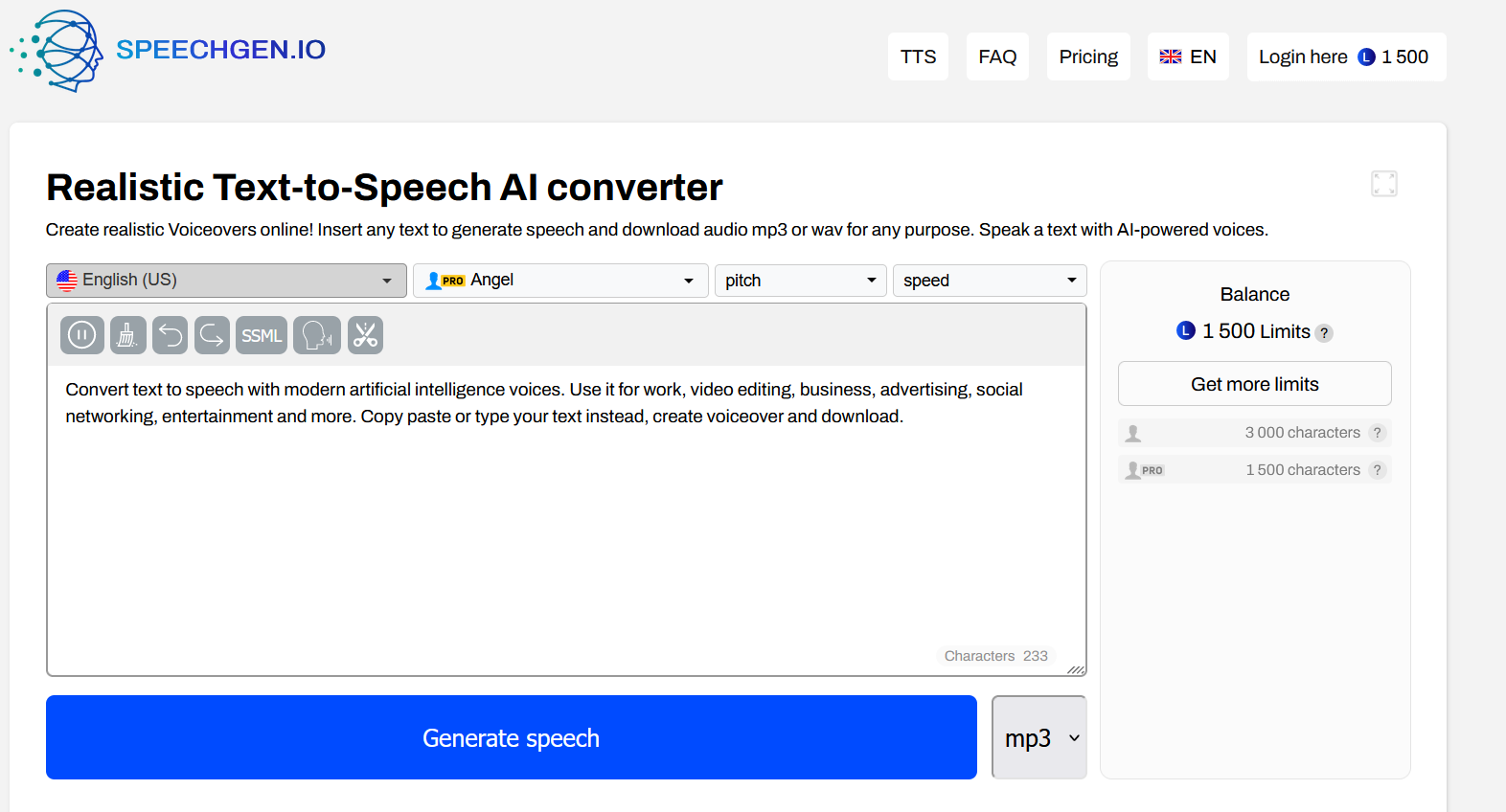This screenshot has width=1506, height=812.
Task: Open help next to 1 500 Limits
Action: [1324, 333]
